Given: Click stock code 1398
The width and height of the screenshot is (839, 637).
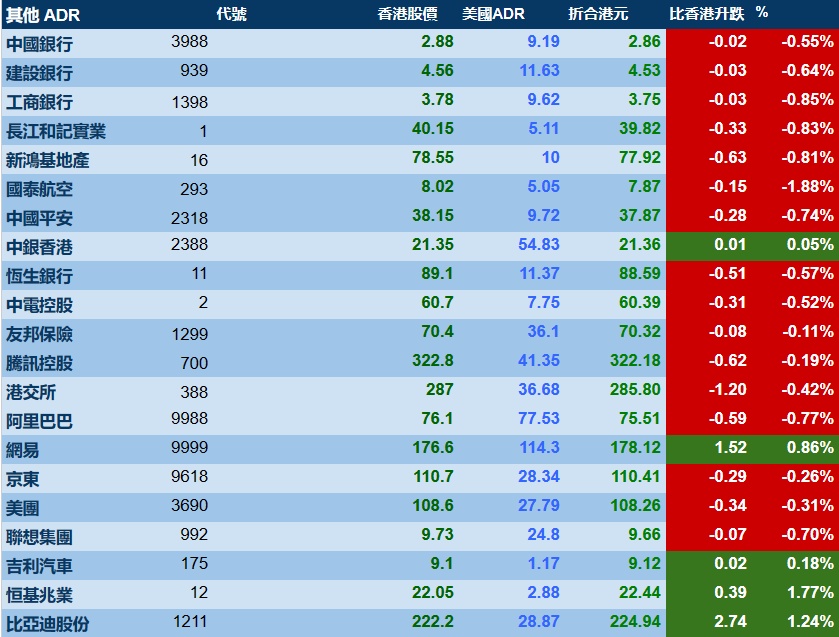Looking at the screenshot, I should 189,102.
